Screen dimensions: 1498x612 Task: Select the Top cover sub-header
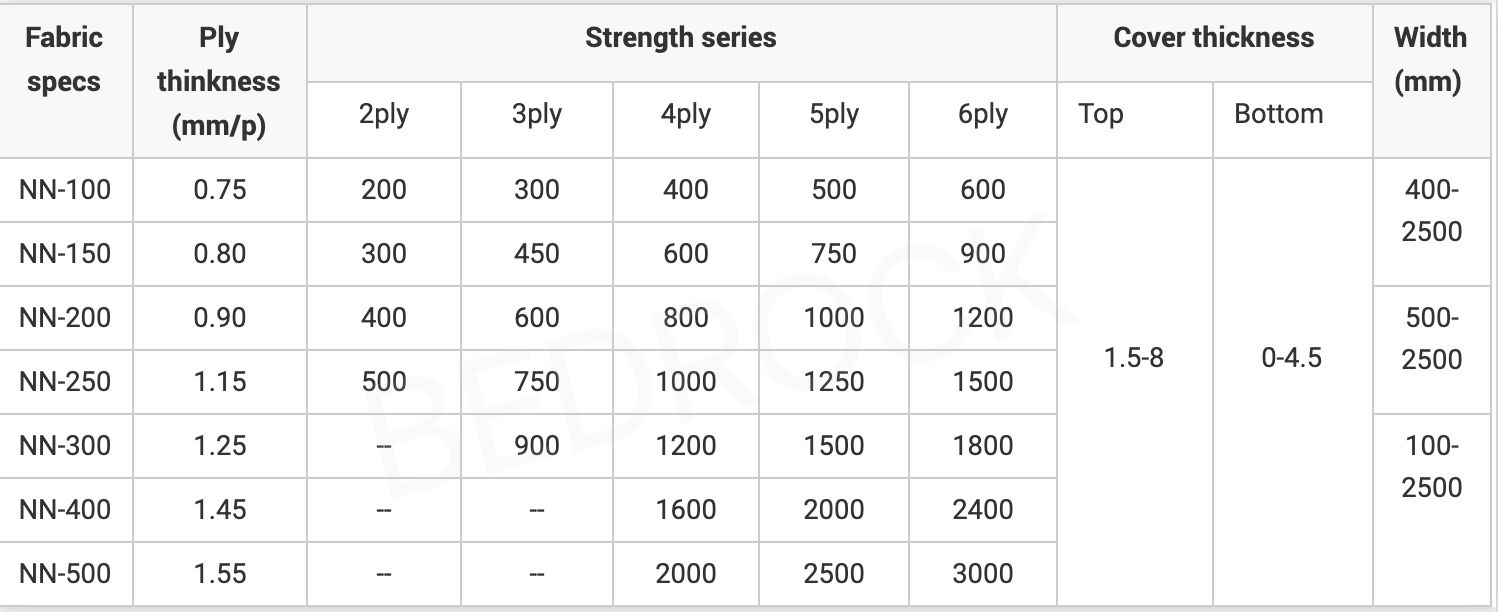click(x=1101, y=114)
